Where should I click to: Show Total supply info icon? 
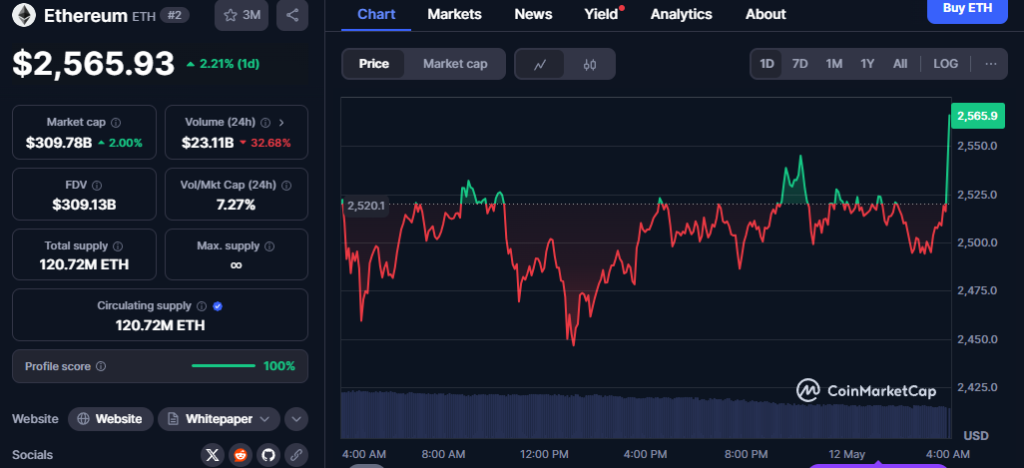118,246
